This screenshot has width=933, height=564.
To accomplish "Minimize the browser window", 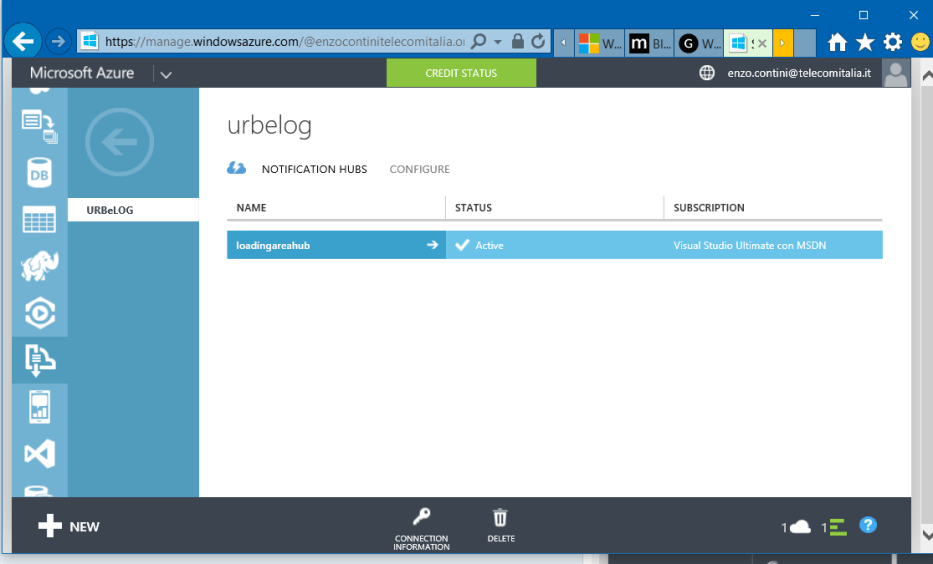I will click(815, 15).
